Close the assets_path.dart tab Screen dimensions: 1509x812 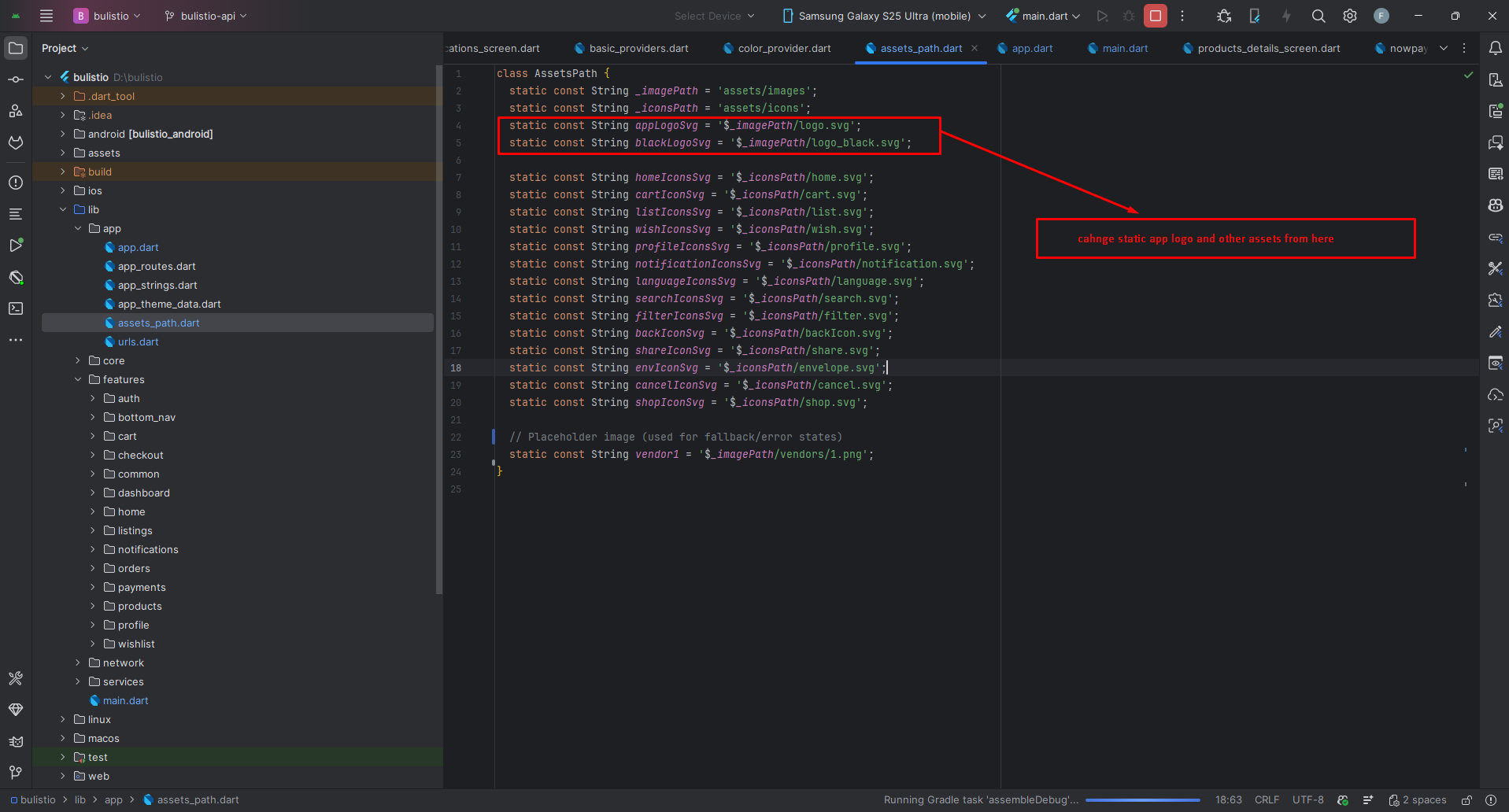click(975, 48)
